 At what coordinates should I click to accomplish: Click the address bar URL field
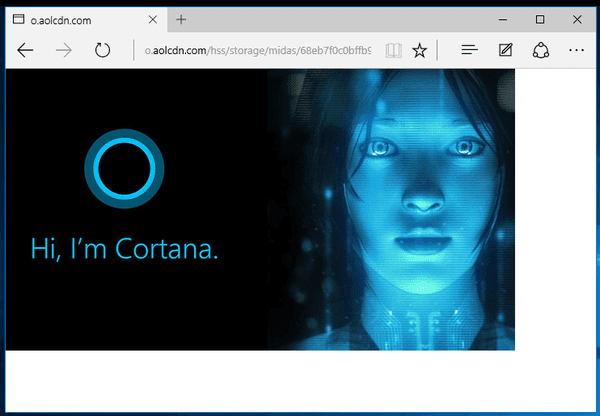click(258, 51)
